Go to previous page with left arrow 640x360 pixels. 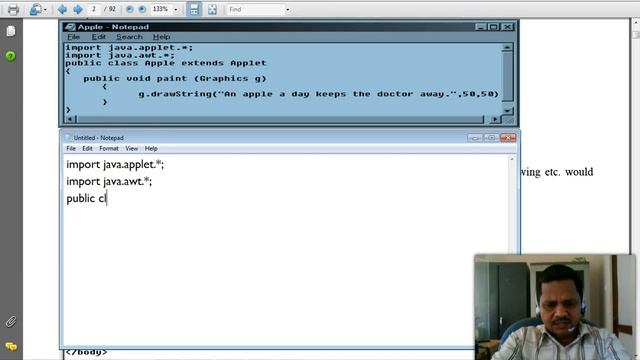click(62, 9)
